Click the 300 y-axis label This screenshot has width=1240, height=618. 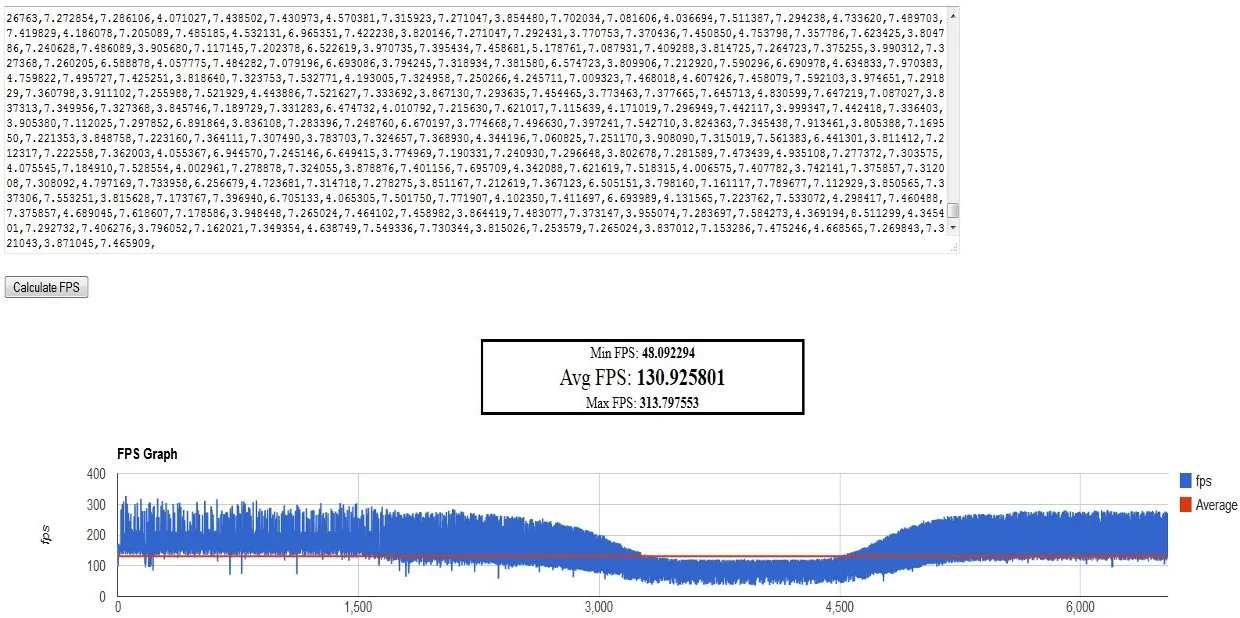(x=95, y=505)
